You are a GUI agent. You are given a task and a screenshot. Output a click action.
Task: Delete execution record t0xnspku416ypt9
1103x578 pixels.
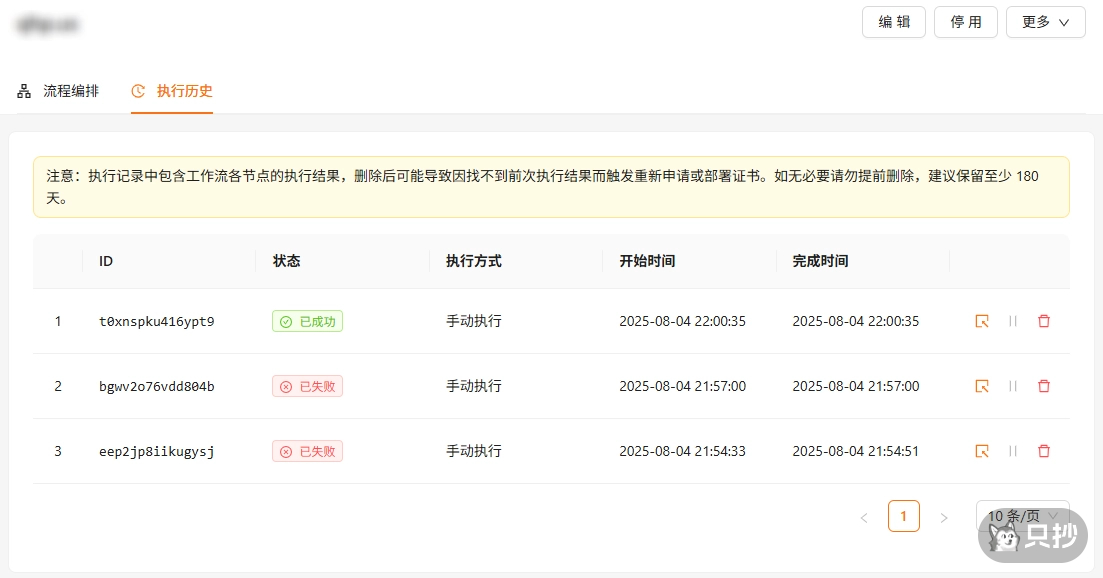point(1044,321)
